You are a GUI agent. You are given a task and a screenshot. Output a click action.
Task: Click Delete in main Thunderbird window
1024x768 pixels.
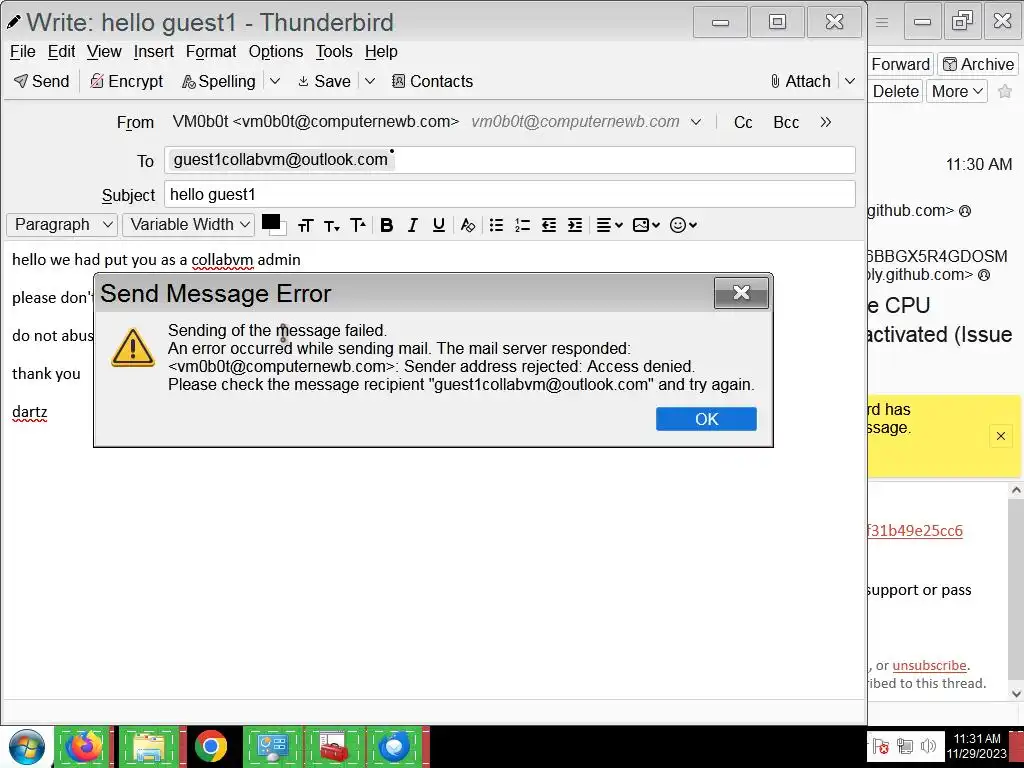pos(895,91)
